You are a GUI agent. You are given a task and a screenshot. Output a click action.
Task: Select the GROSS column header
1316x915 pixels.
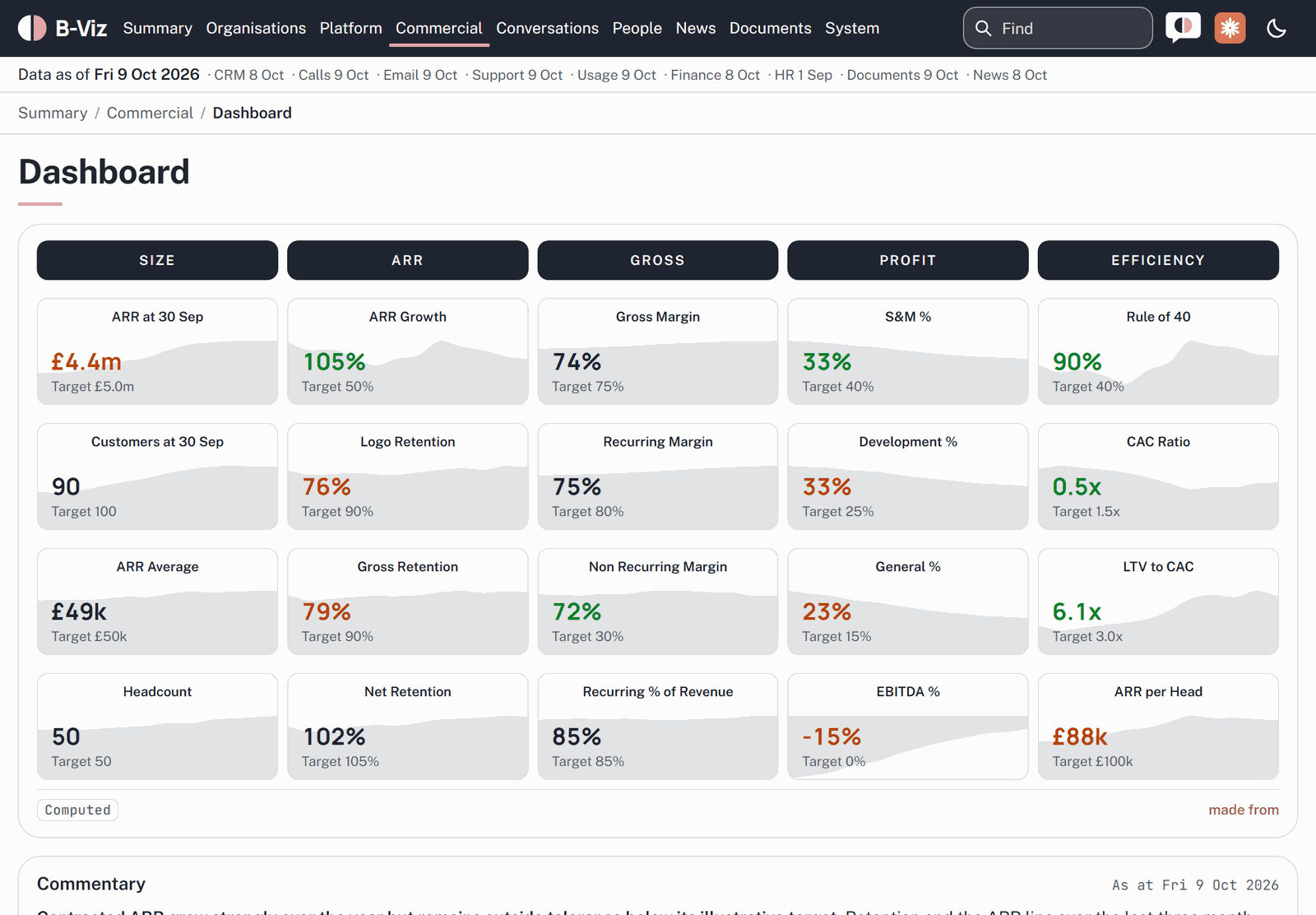tap(658, 260)
